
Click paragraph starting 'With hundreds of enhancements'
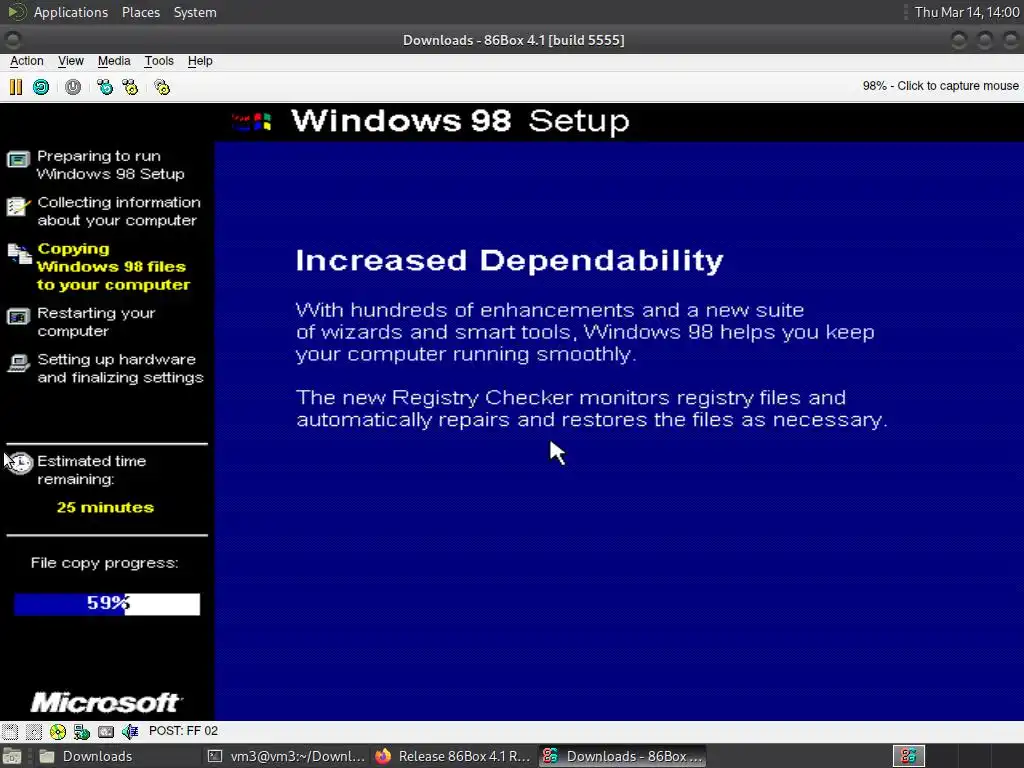pos(585,332)
